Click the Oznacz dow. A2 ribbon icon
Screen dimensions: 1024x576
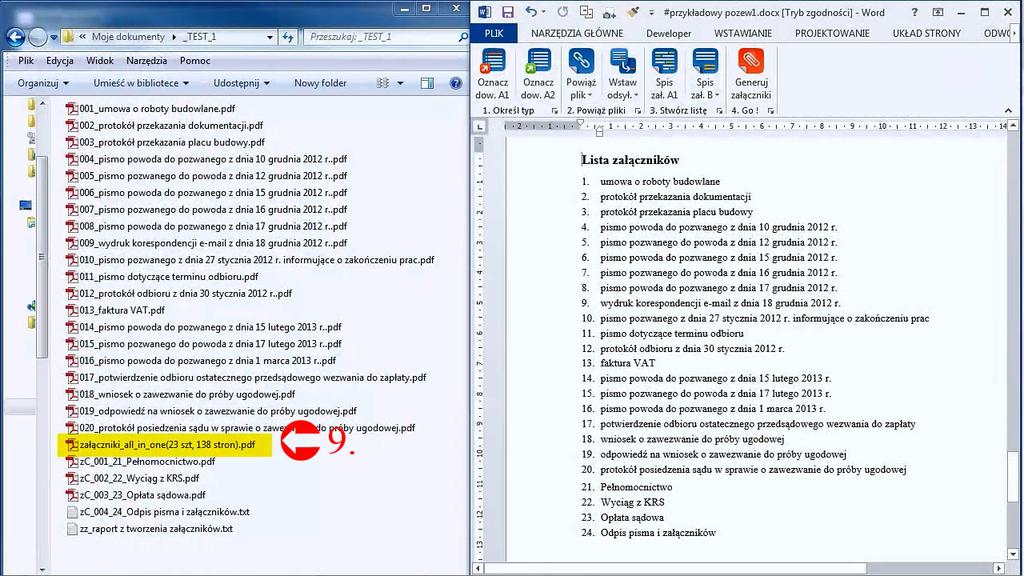tap(538, 61)
